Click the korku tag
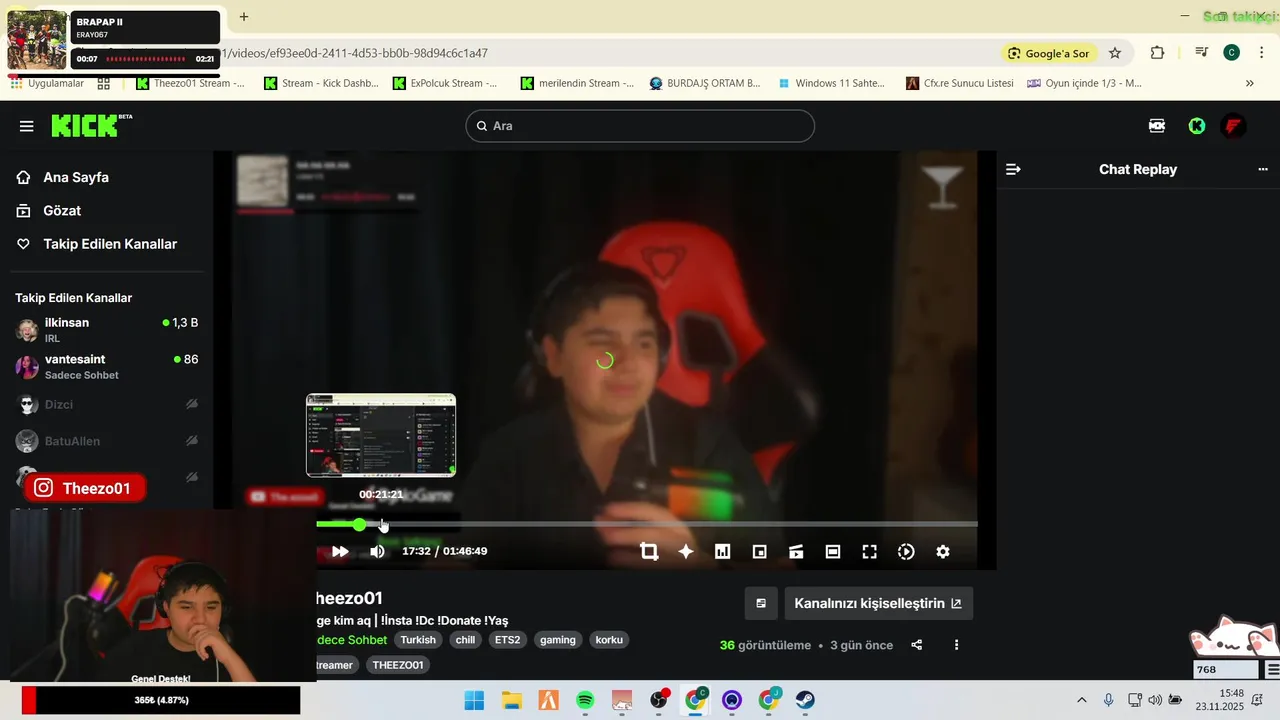1280x720 pixels. click(609, 640)
